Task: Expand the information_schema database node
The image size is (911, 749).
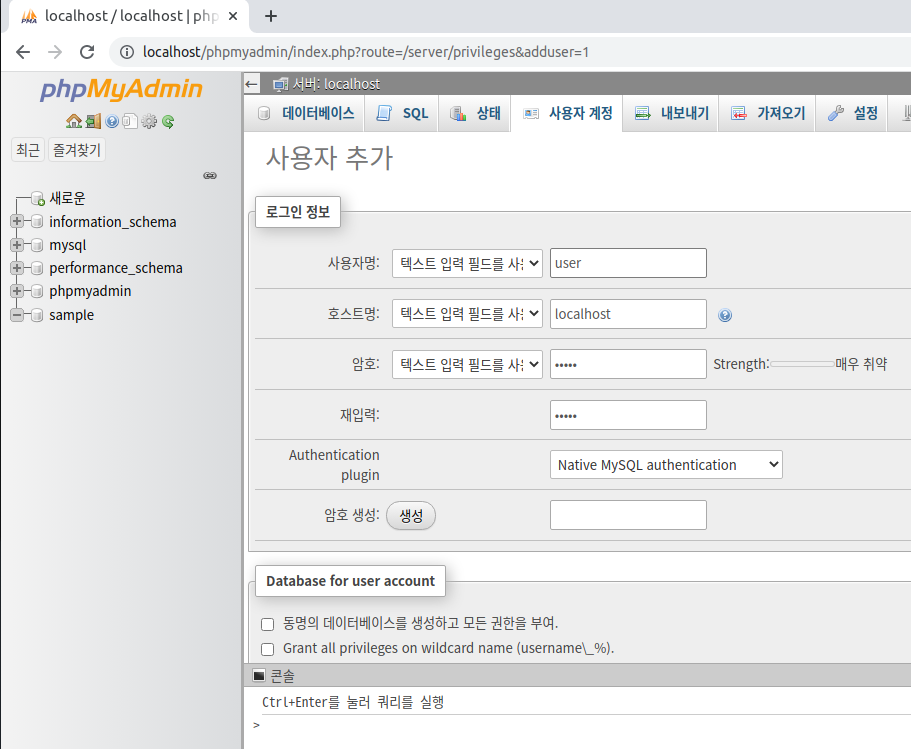Action: point(17,221)
